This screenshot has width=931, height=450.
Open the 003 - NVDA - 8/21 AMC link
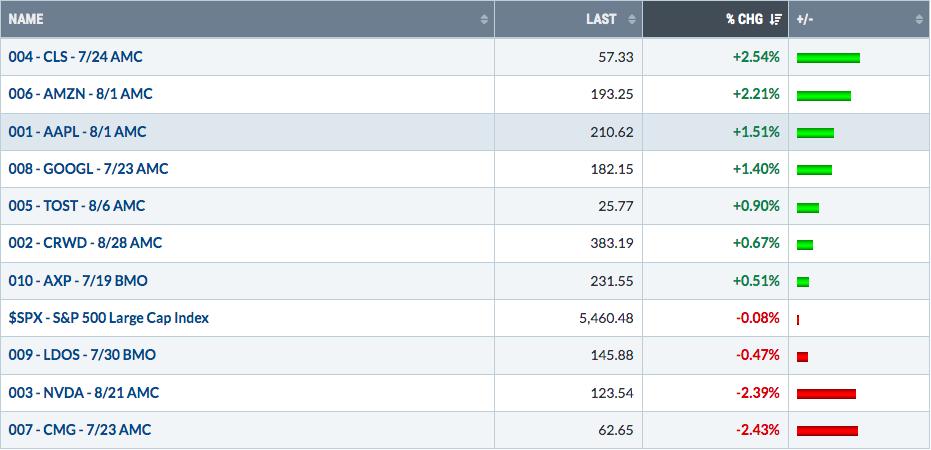click(x=84, y=393)
